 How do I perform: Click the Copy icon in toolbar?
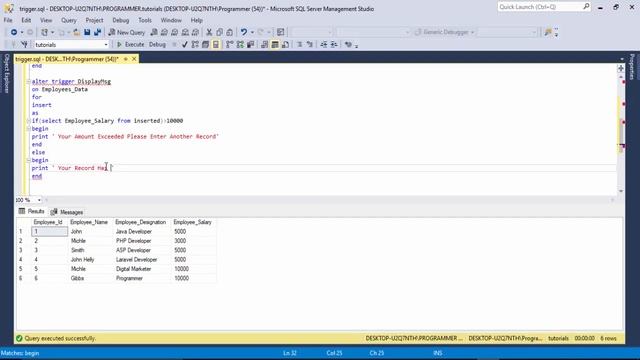point(220,32)
